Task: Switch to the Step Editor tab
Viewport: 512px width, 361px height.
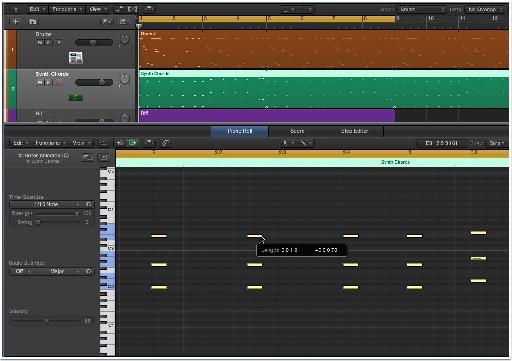Action: 354,131
